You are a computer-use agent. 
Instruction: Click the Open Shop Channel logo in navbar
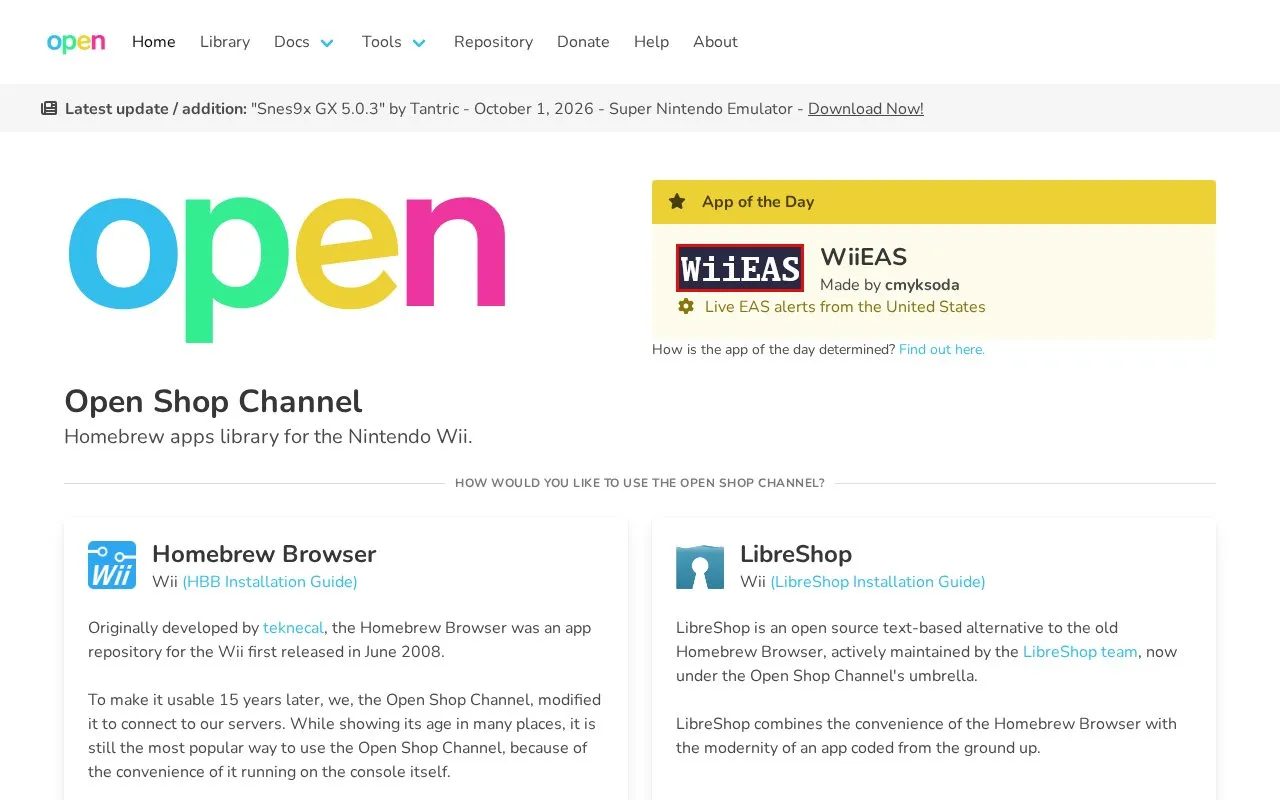(76, 42)
